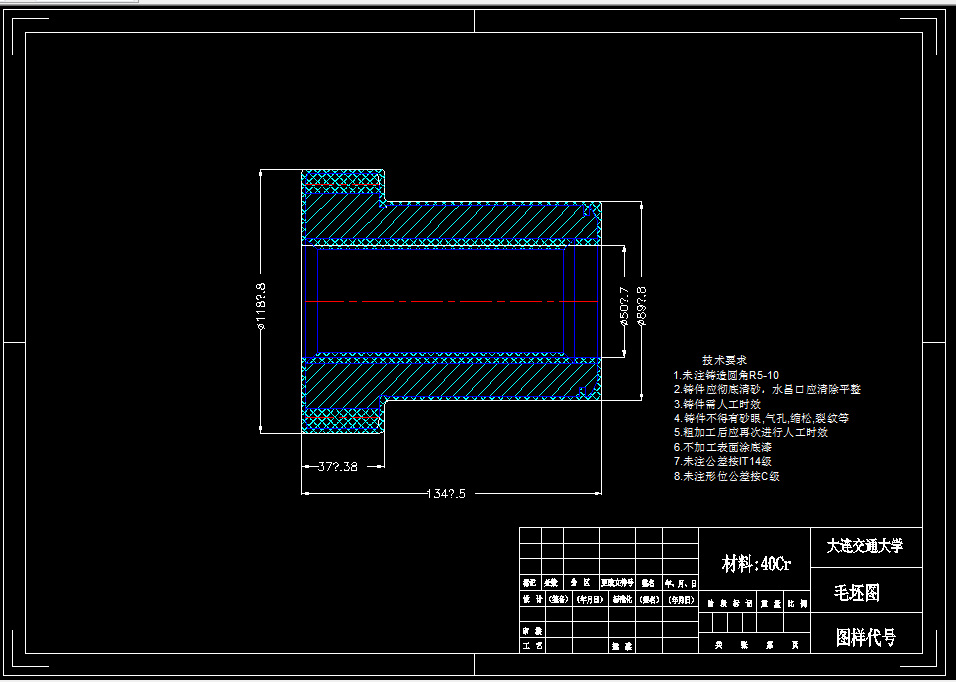The height and width of the screenshot is (682, 956).
Task: Select the φ89?.8 diameter dimension text
Action: pyautogui.click(x=641, y=307)
